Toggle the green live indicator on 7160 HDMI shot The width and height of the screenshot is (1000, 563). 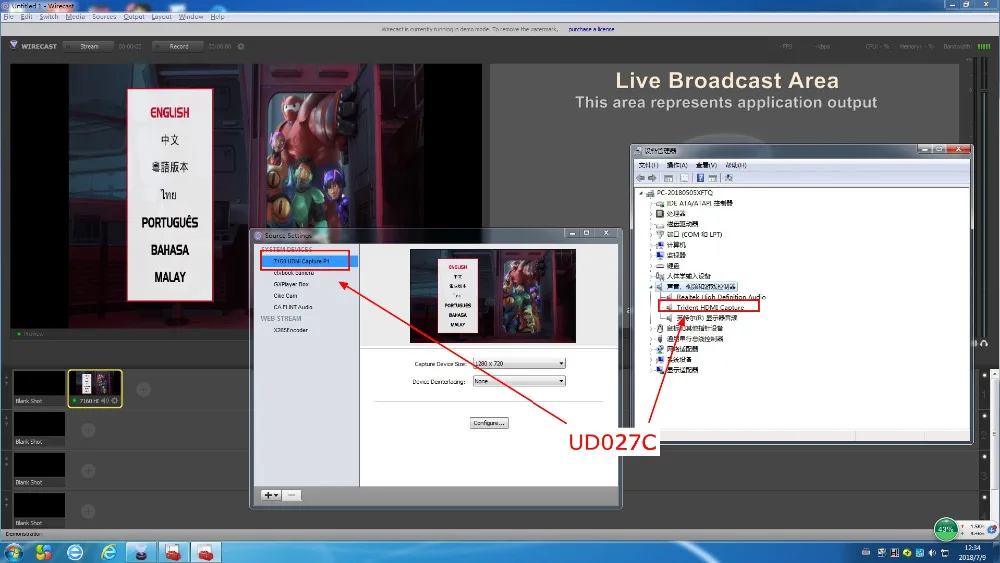click(x=75, y=400)
